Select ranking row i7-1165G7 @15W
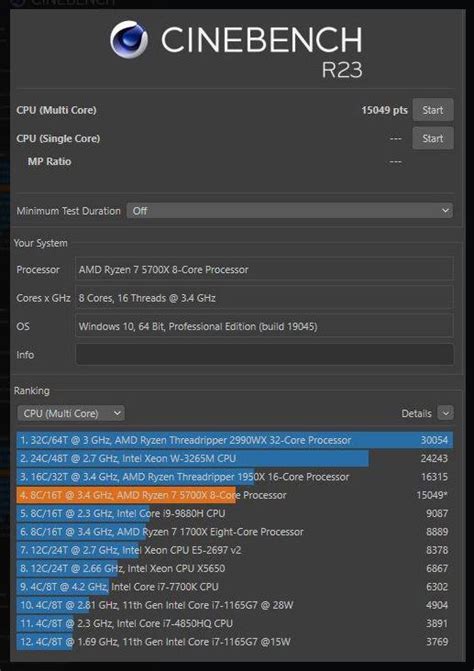Viewport: 474px width, 671px height. click(x=235, y=641)
